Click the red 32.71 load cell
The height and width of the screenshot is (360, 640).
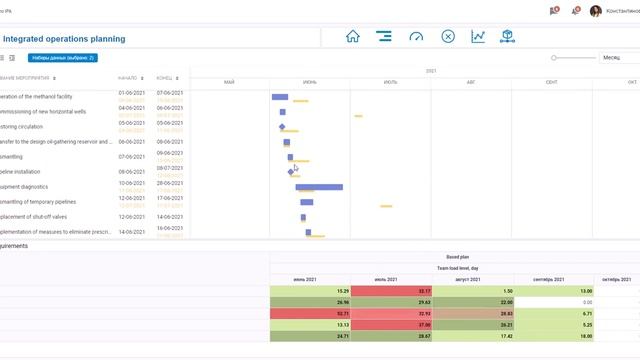click(310, 314)
